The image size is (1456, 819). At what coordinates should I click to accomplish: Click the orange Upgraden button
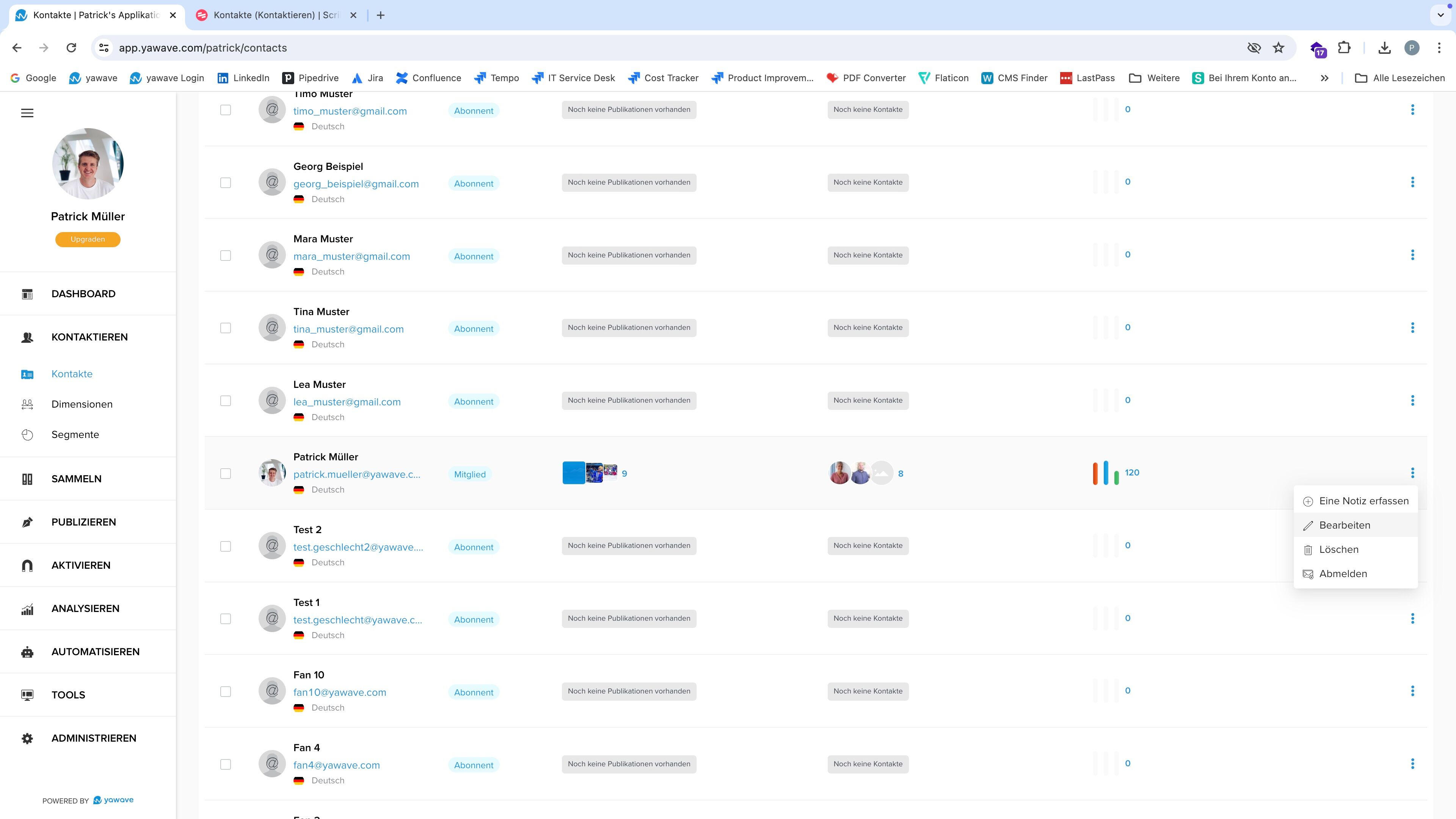pyautogui.click(x=88, y=239)
